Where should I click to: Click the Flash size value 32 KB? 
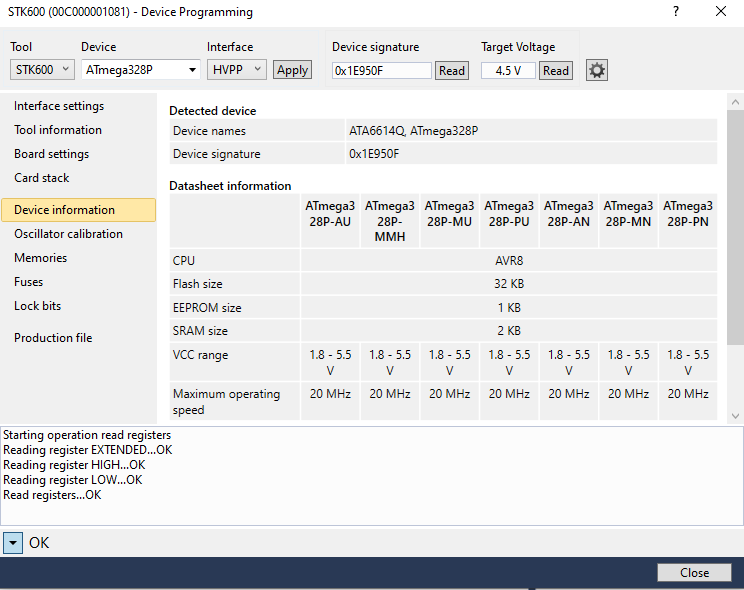point(509,283)
